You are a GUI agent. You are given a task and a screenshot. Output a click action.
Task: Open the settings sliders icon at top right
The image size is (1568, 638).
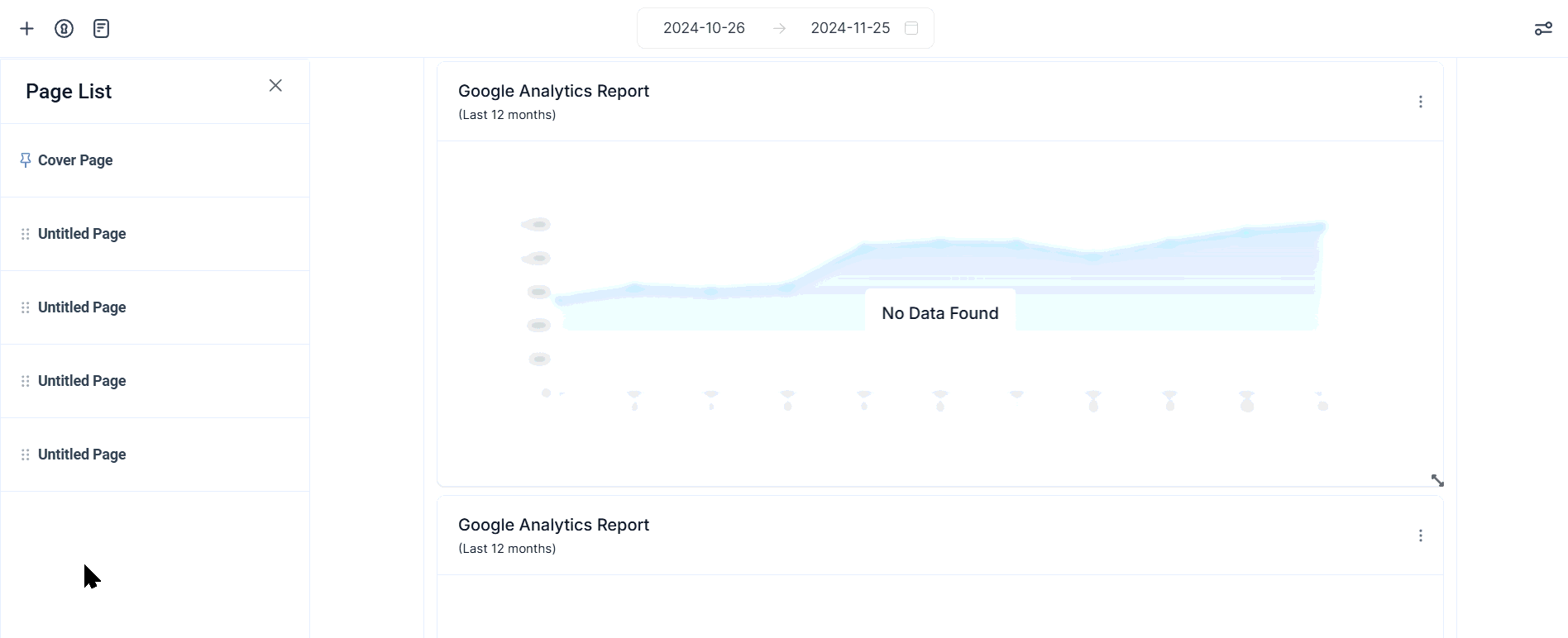pos(1542,29)
